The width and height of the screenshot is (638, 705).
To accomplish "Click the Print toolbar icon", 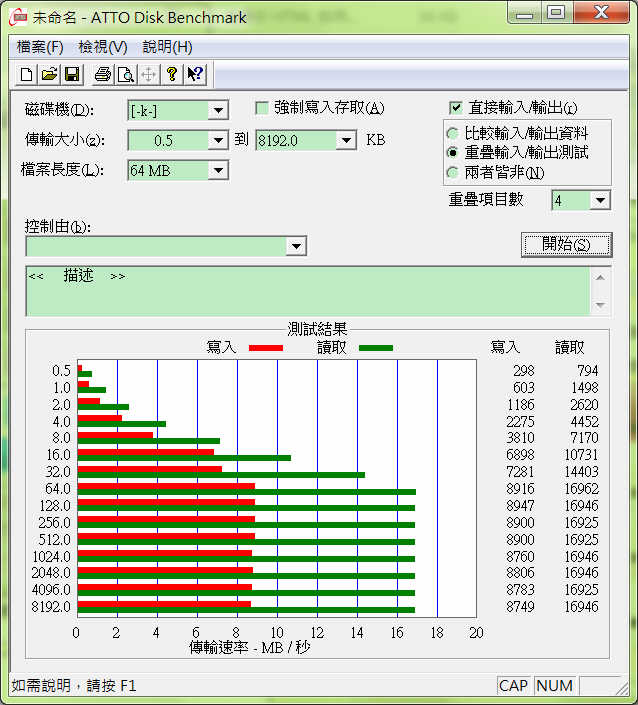I will pos(103,74).
